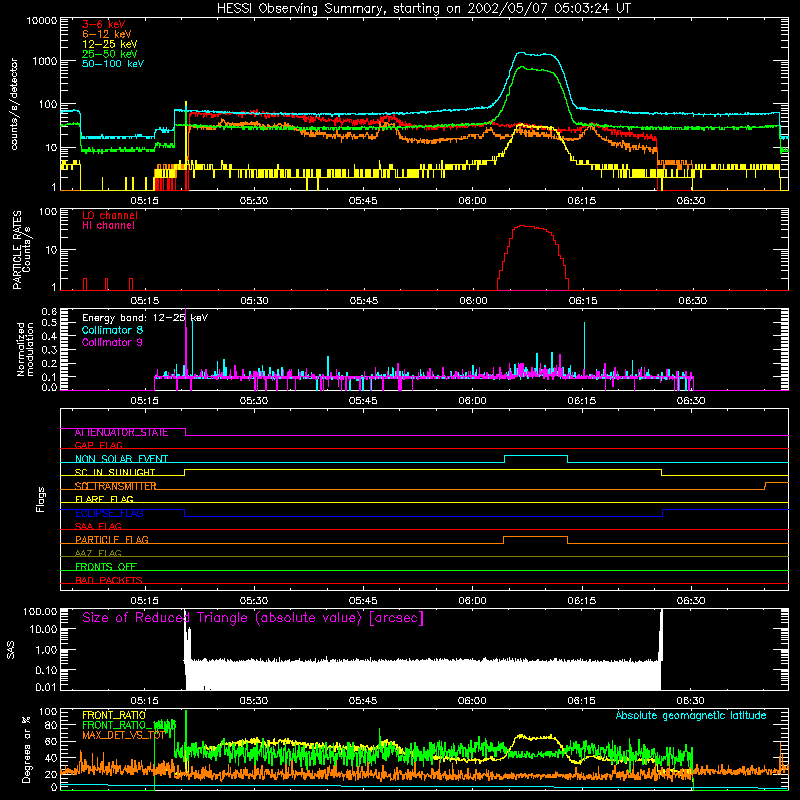Click the Energy band: 12-25 keV label
The height and width of the screenshot is (800, 800).
click(x=145, y=318)
